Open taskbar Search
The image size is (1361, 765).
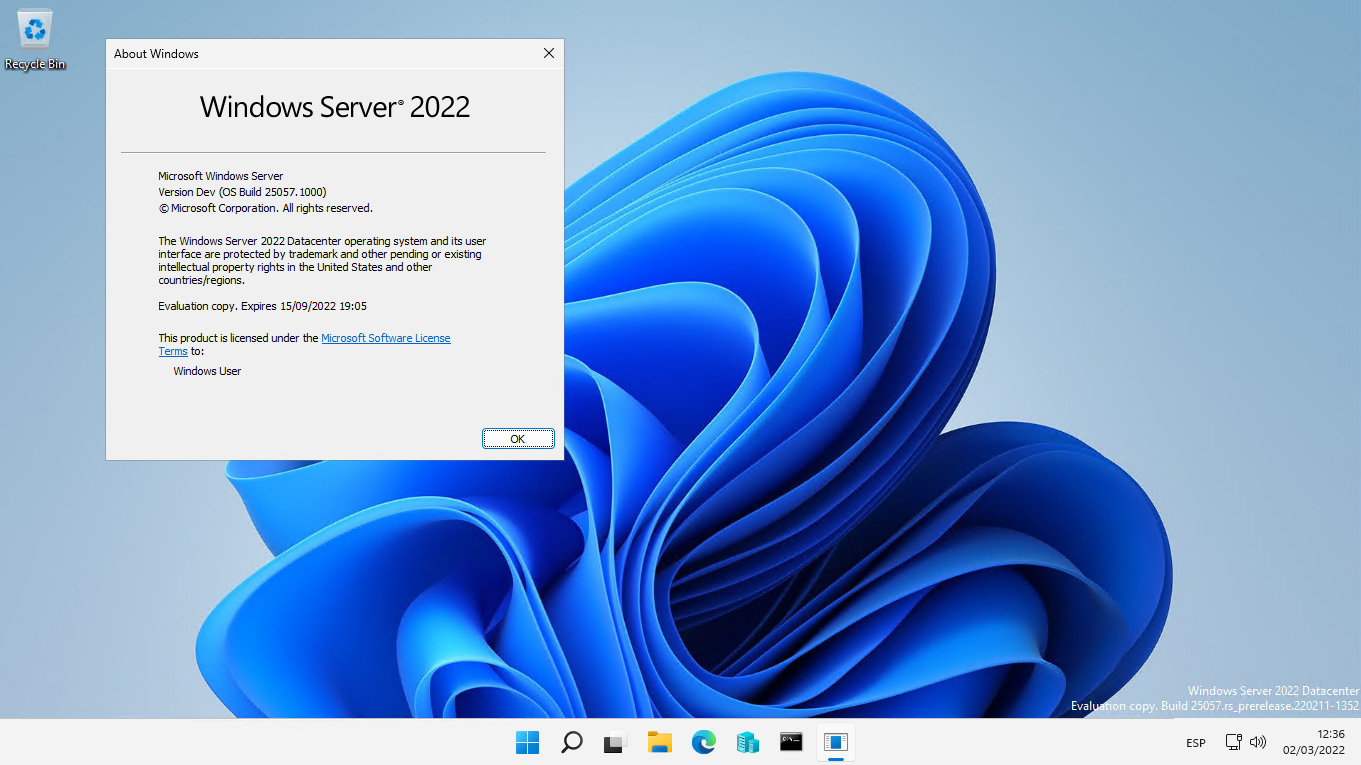click(x=571, y=742)
